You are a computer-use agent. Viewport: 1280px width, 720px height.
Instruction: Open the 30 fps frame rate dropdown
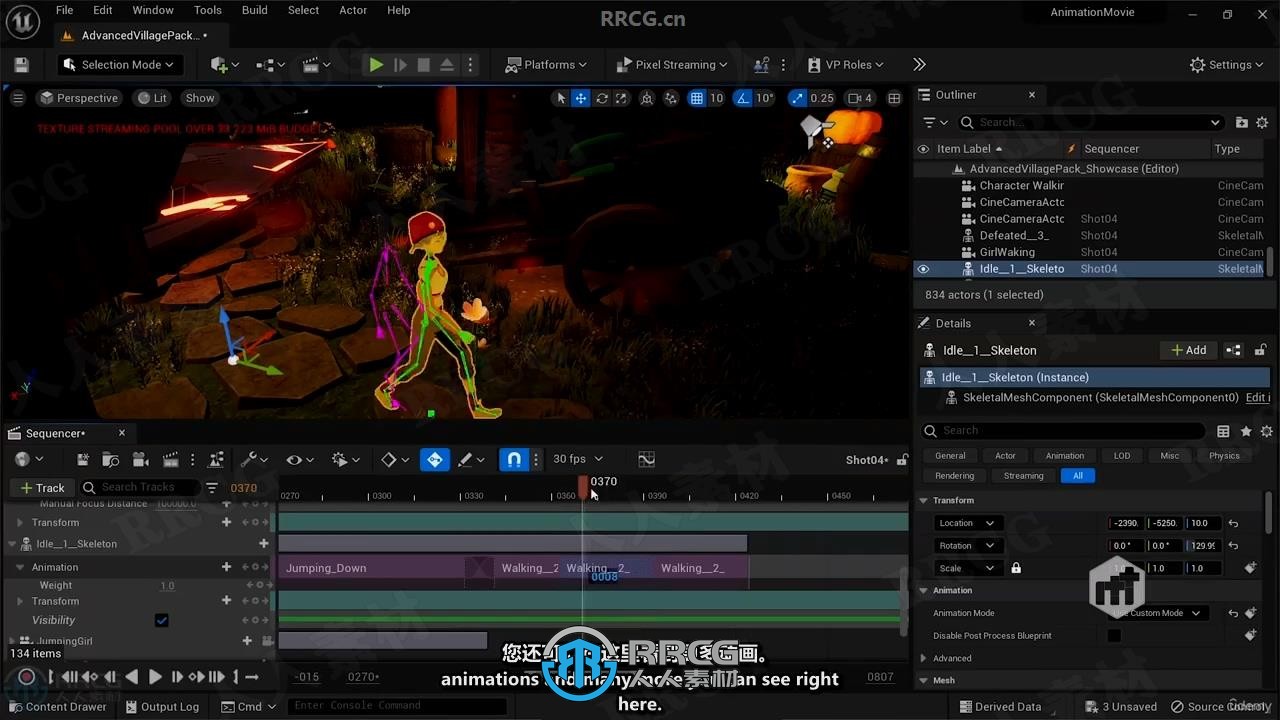coord(578,460)
